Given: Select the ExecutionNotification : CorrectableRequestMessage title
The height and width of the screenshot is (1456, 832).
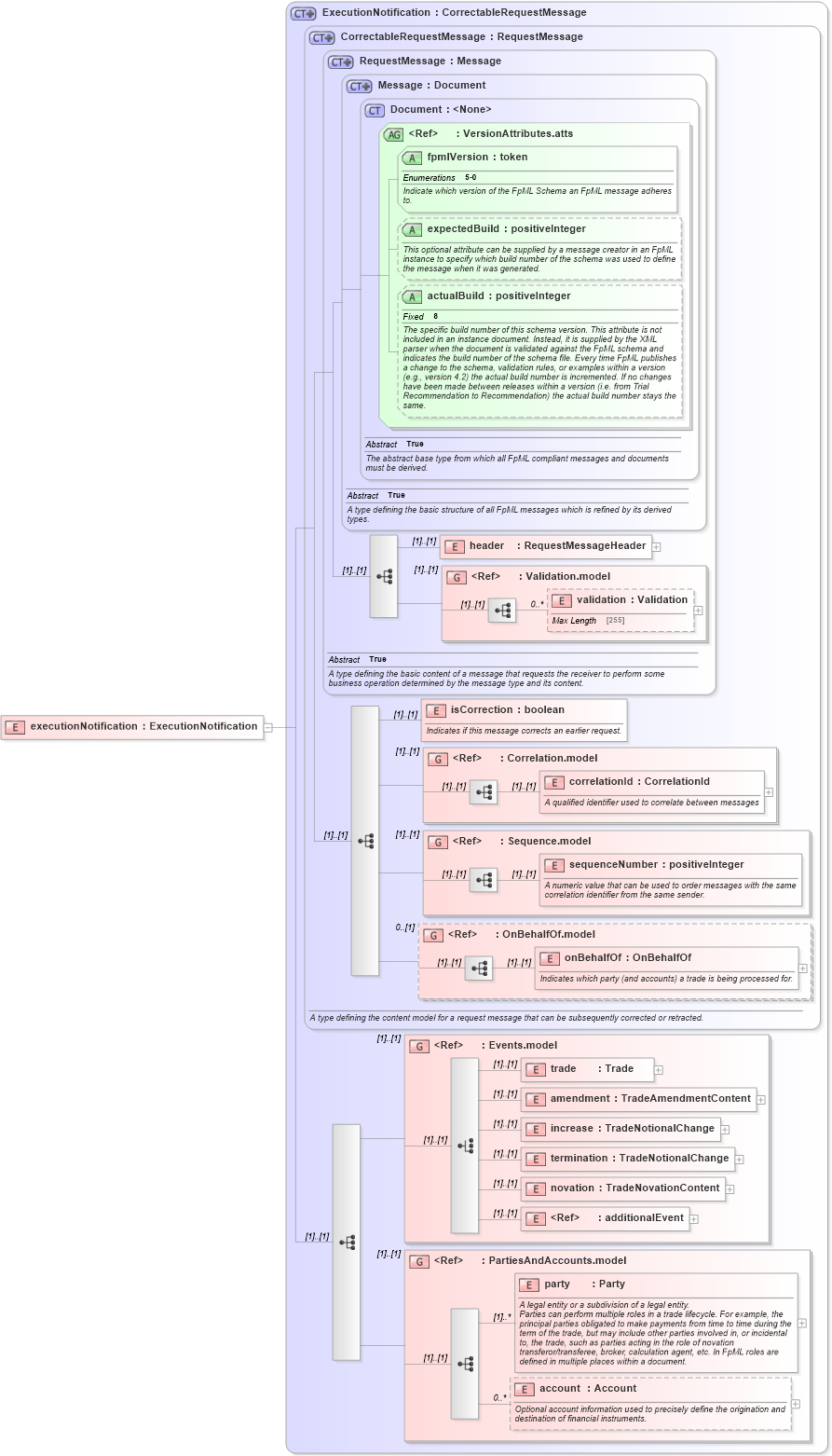Looking at the screenshot, I should click(x=455, y=13).
